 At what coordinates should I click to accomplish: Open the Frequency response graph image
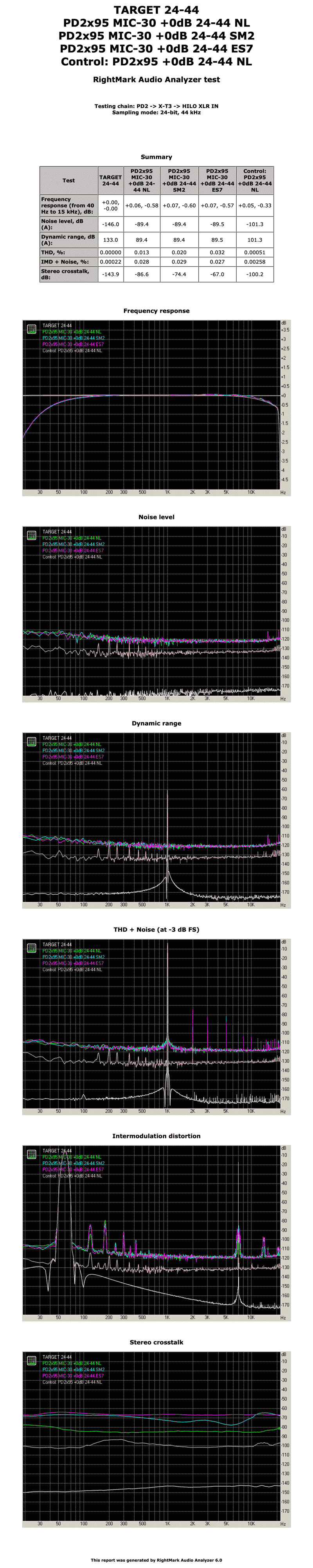point(156,407)
